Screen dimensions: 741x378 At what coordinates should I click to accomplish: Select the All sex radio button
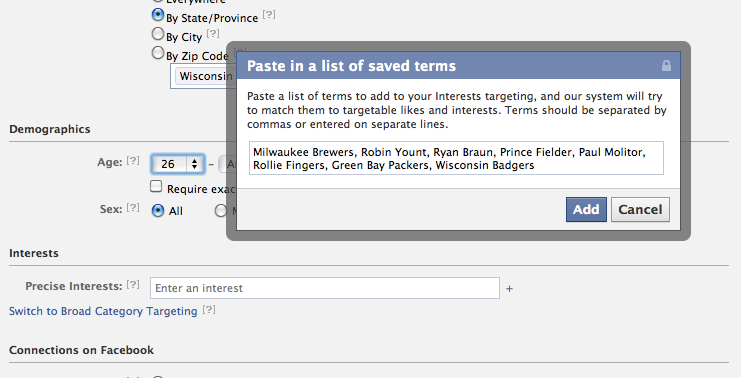point(158,210)
